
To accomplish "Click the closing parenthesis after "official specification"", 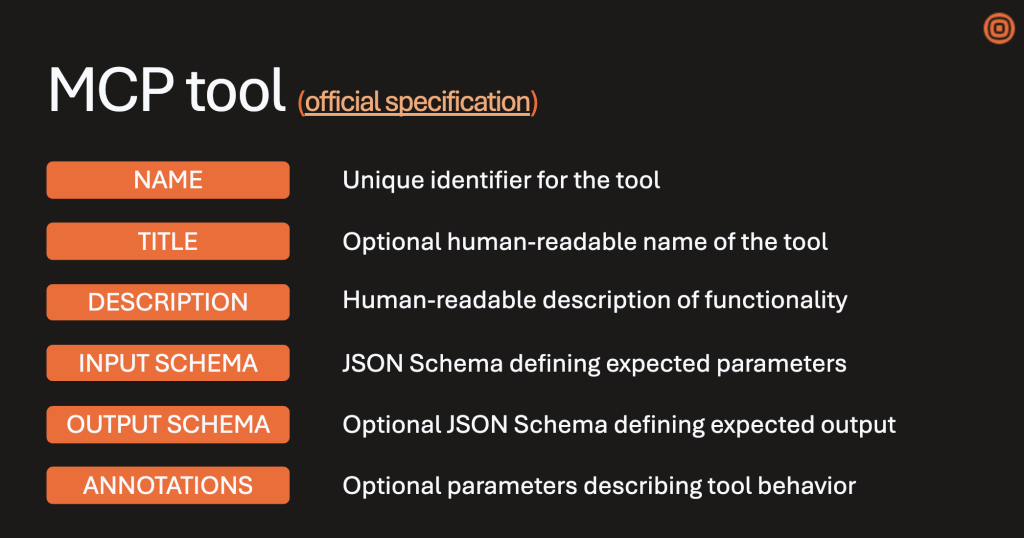I will [534, 103].
